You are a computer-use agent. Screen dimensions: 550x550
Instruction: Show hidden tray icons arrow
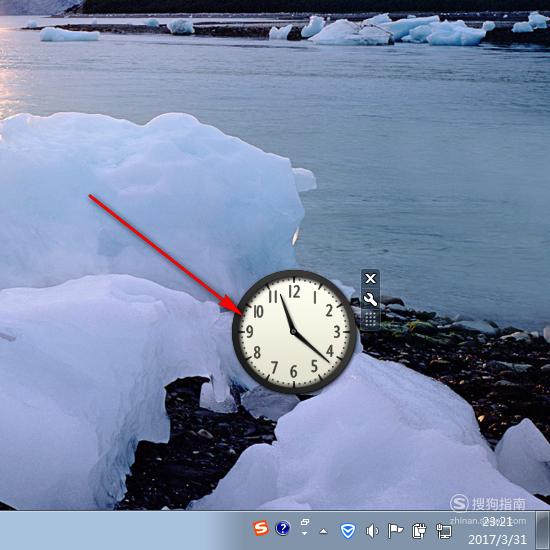click(x=323, y=532)
